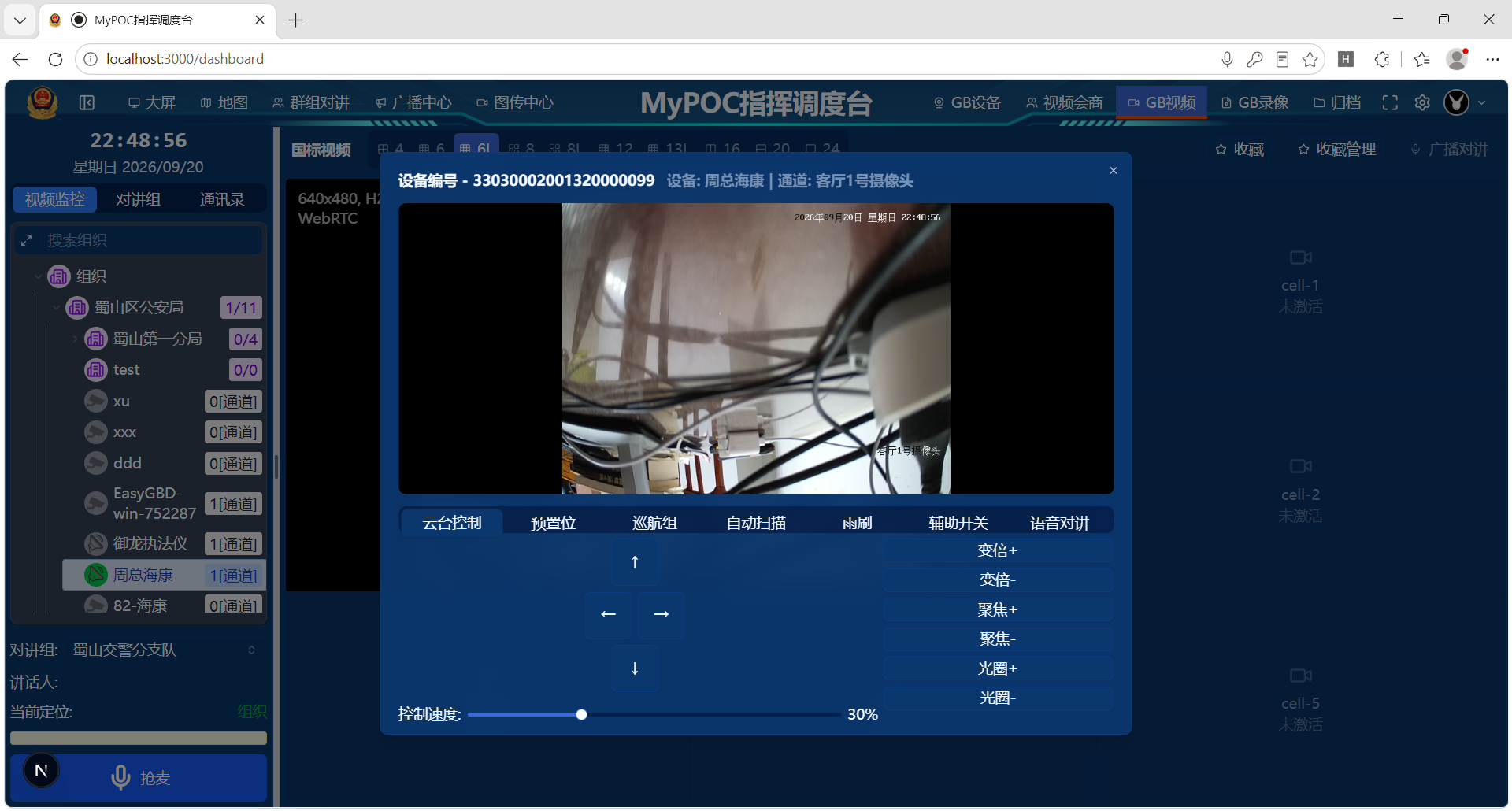This screenshot has height=811, width=1512.
Task: Click the 聚焦+ focus button
Action: pyautogui.click(x=998, y=609)
